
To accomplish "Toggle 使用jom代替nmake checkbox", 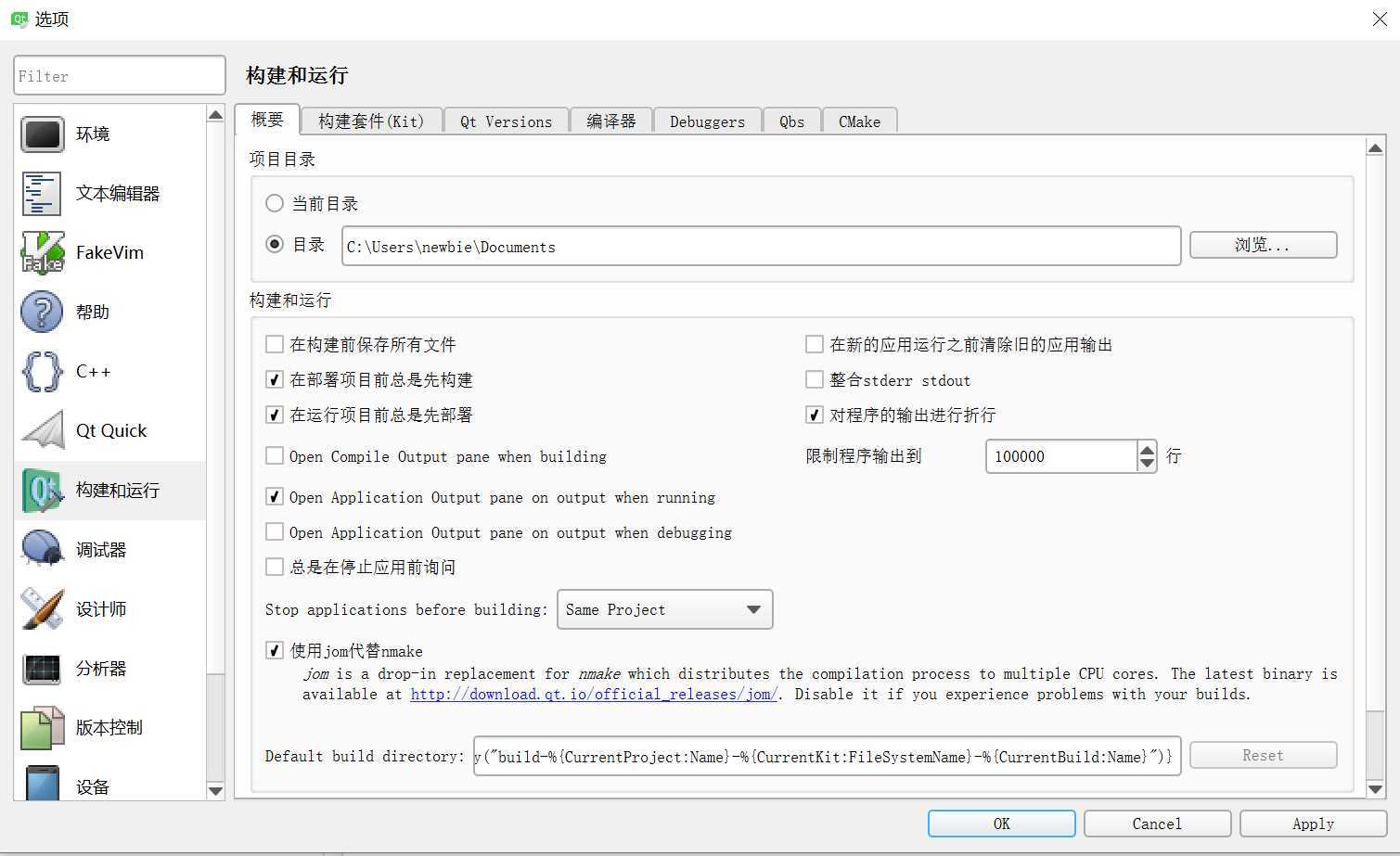I will pos(275,650).
